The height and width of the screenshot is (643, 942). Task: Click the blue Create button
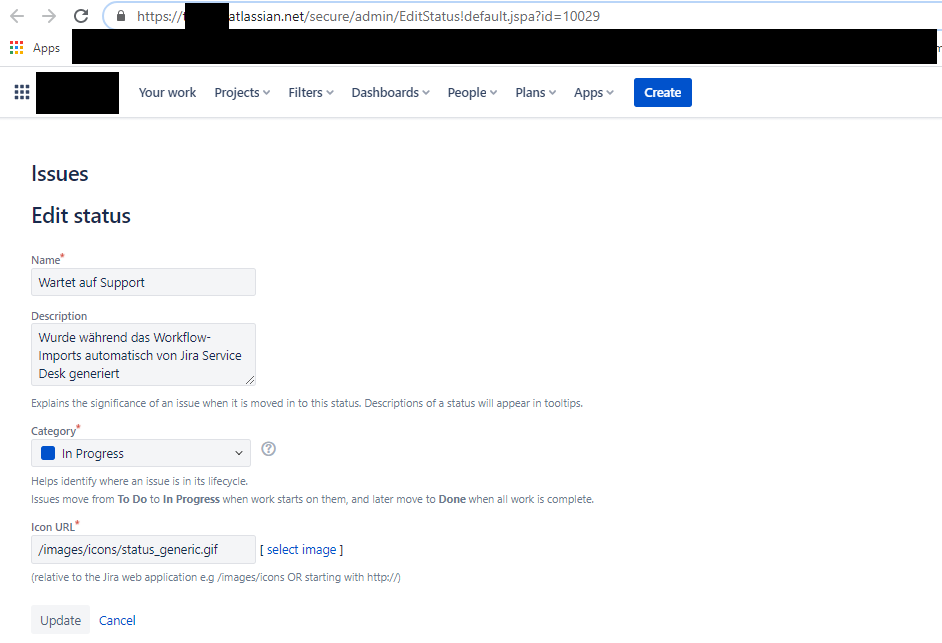point(663,93)
